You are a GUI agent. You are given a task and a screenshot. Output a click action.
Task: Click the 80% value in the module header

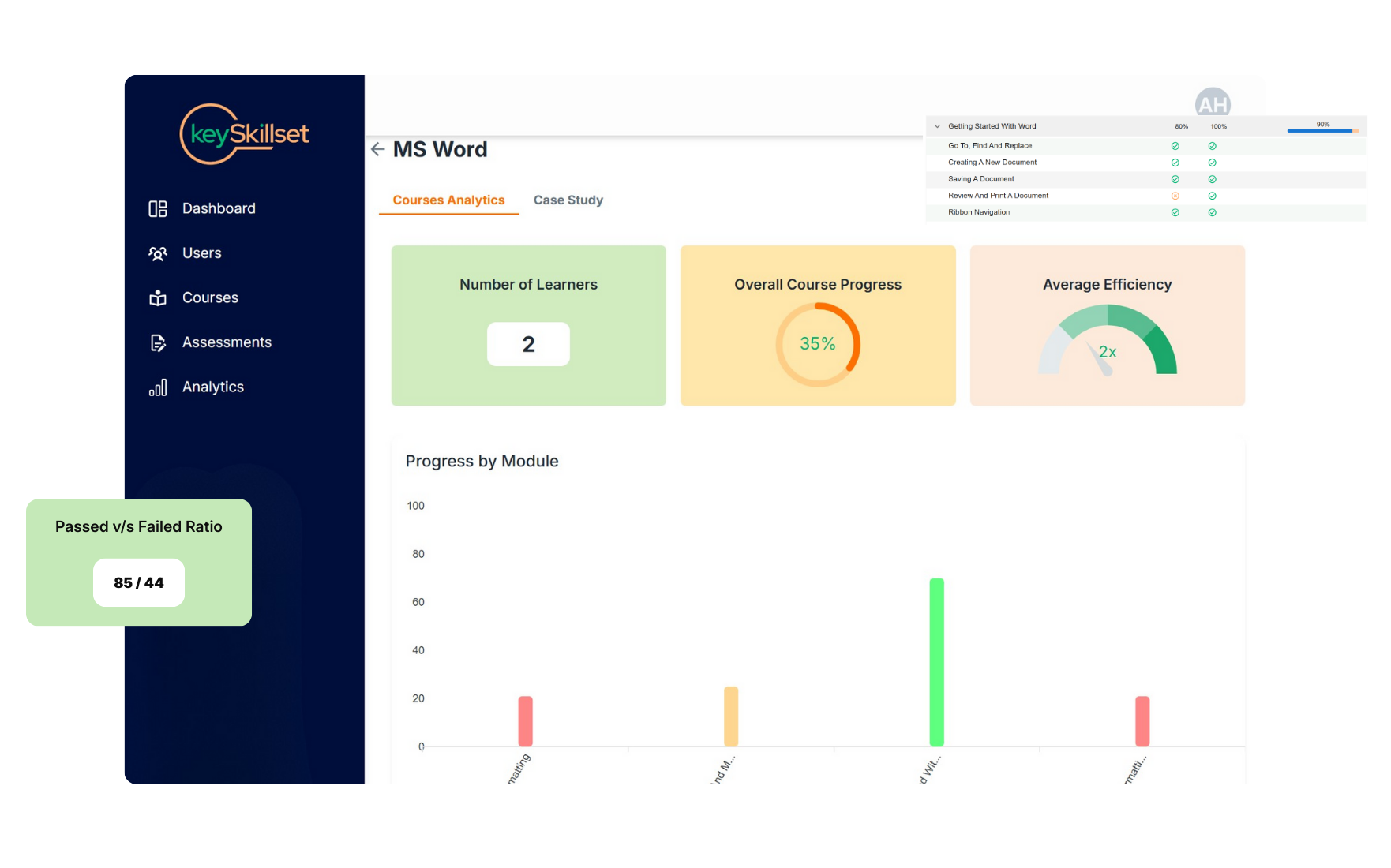1181,126
